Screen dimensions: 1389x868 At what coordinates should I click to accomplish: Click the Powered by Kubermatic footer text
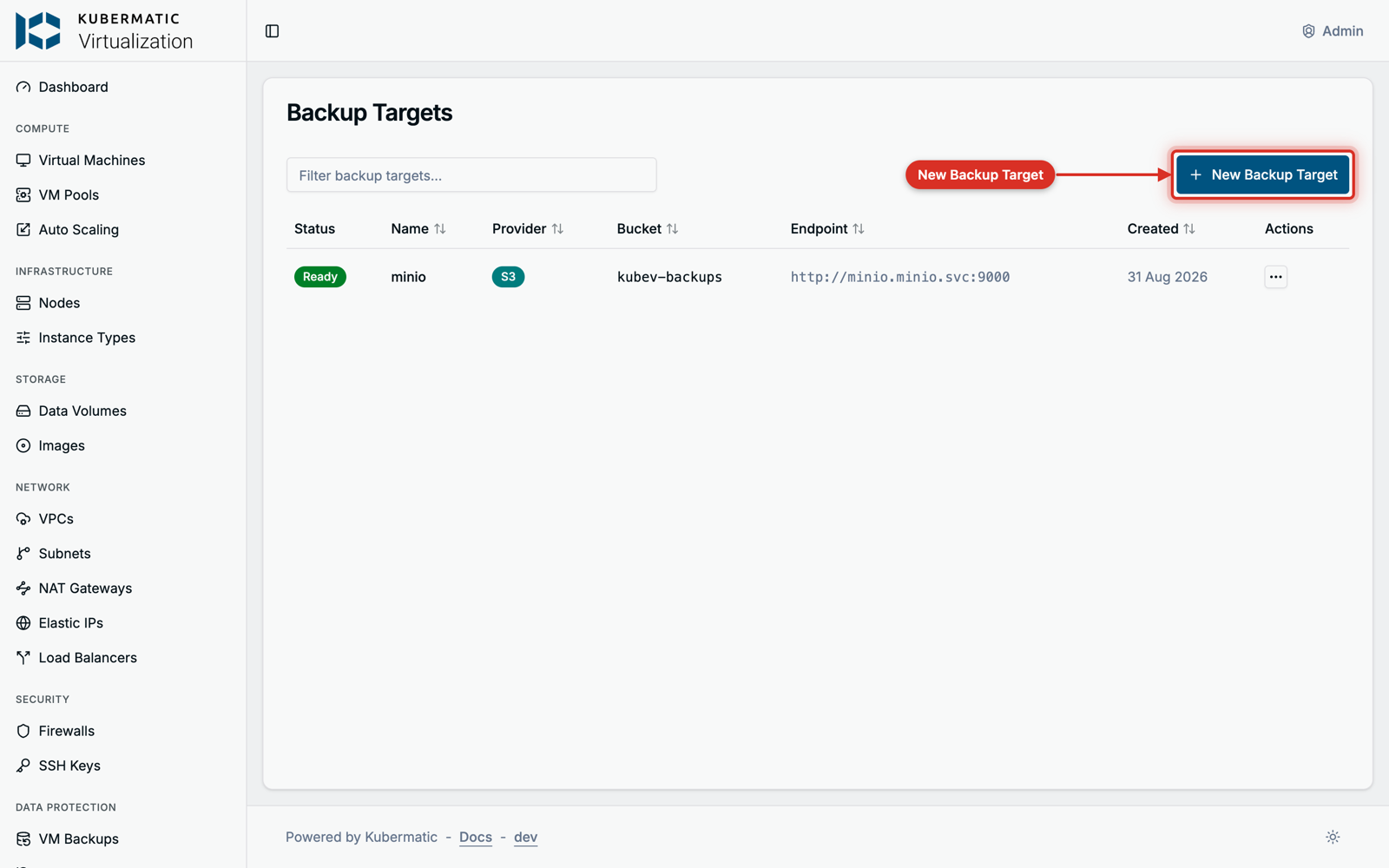(361, 837)
